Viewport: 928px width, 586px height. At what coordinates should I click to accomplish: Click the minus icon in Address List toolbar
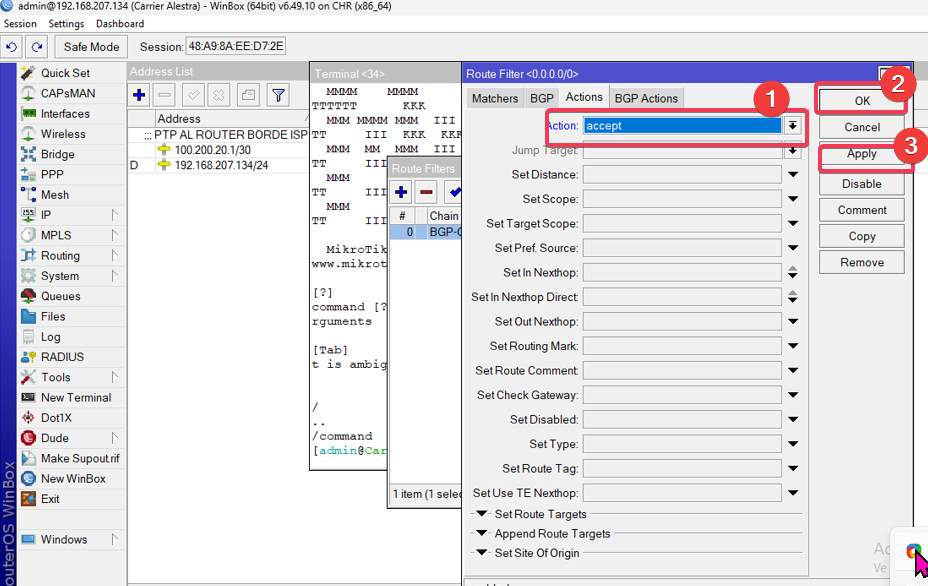point(165,95)
